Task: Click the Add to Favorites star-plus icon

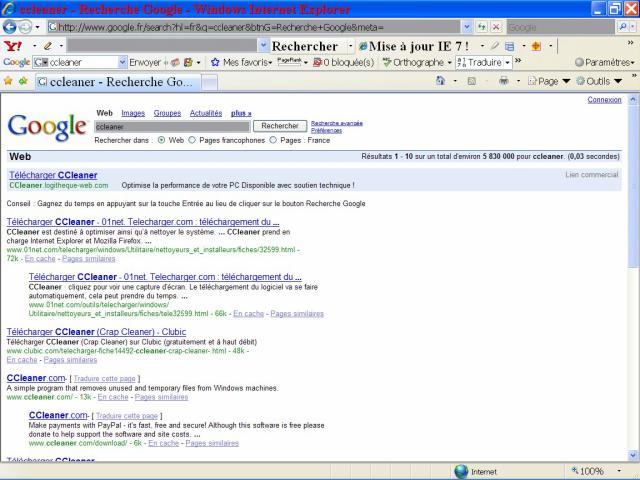Action: (23, 81)
